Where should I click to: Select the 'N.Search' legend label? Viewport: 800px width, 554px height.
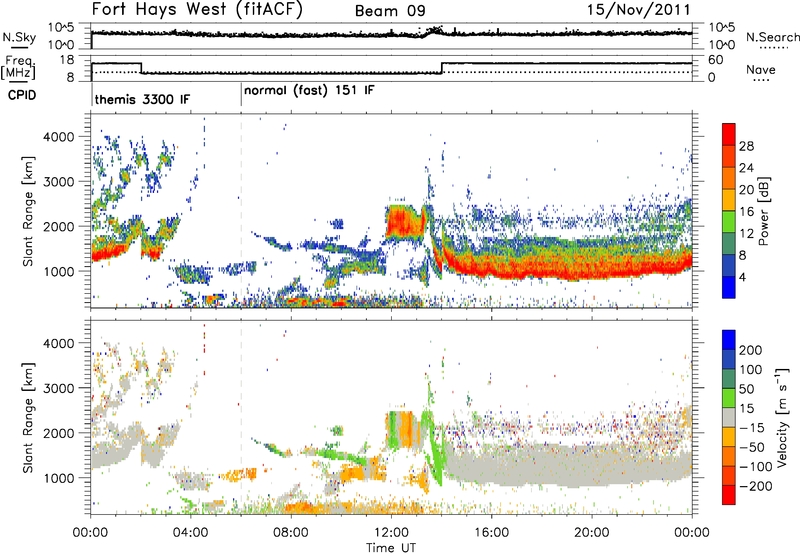click(x=772, y=37)
